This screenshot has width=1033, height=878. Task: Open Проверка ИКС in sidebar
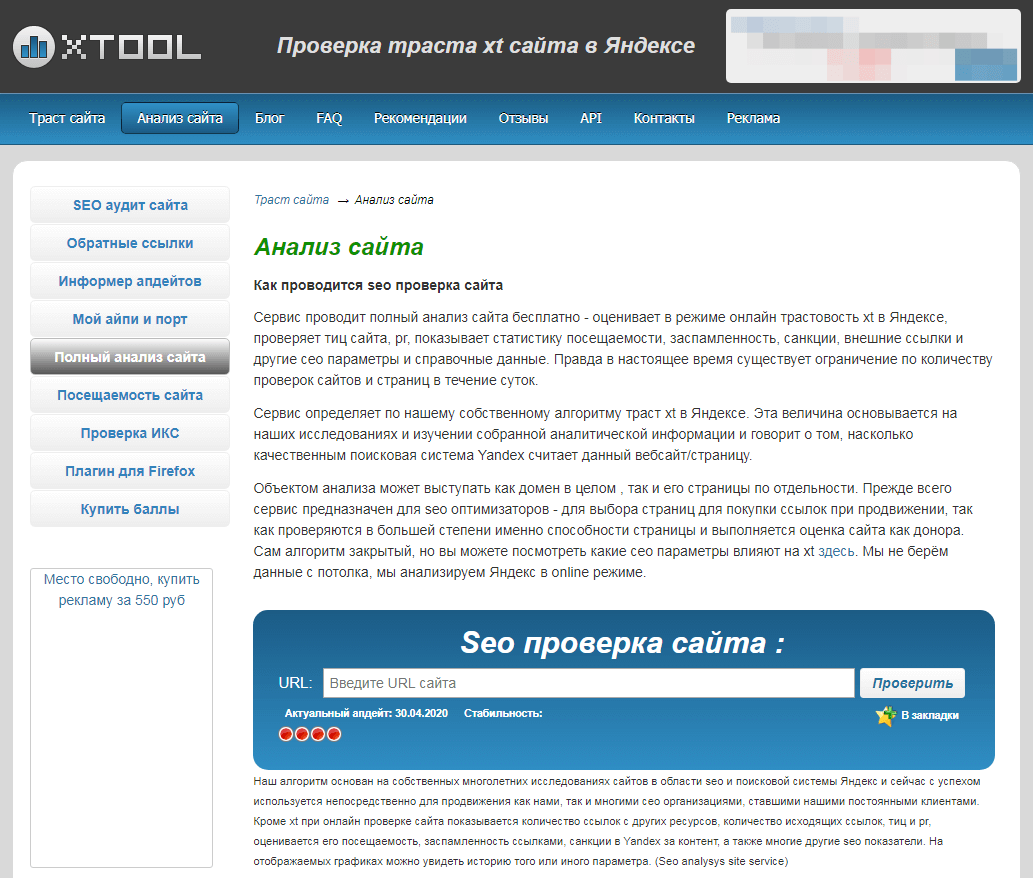point(130,433)
